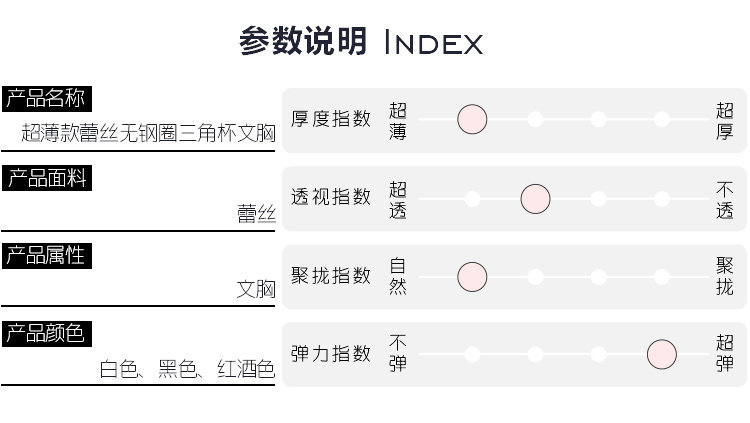The image size is (750, 423).
Task: Click the 超薄款蕾丝无钢圈三角杯文胸 product name text
Action: pos(148,133)
